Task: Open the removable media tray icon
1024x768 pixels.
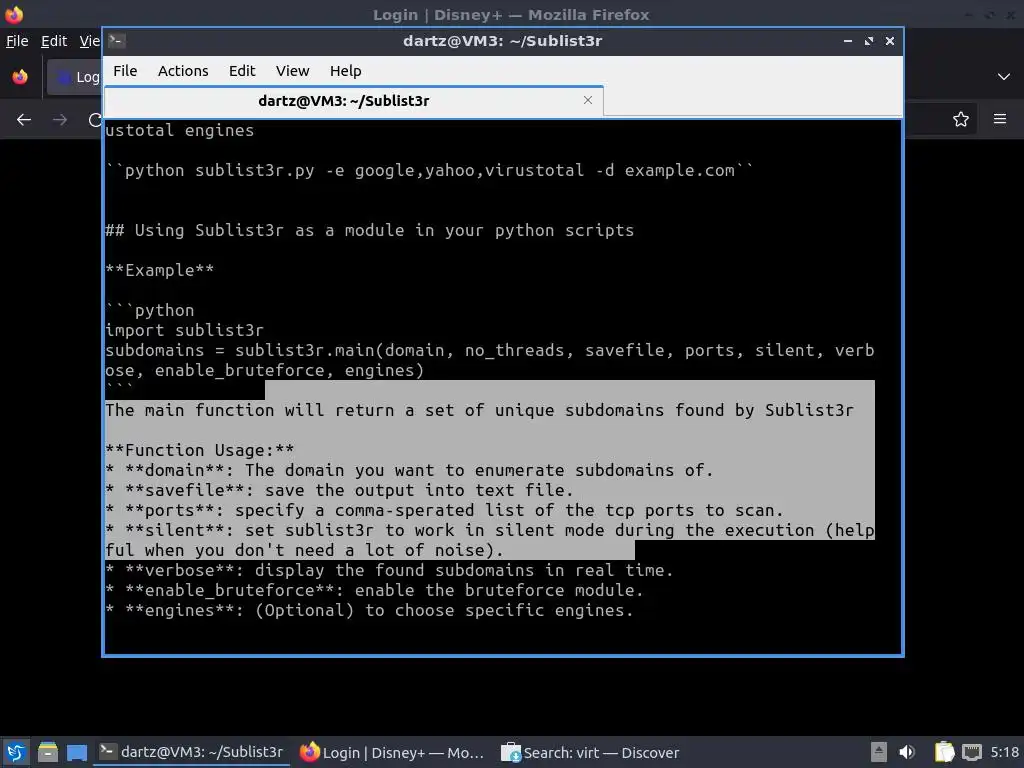Action: click(x=879, y=752)
